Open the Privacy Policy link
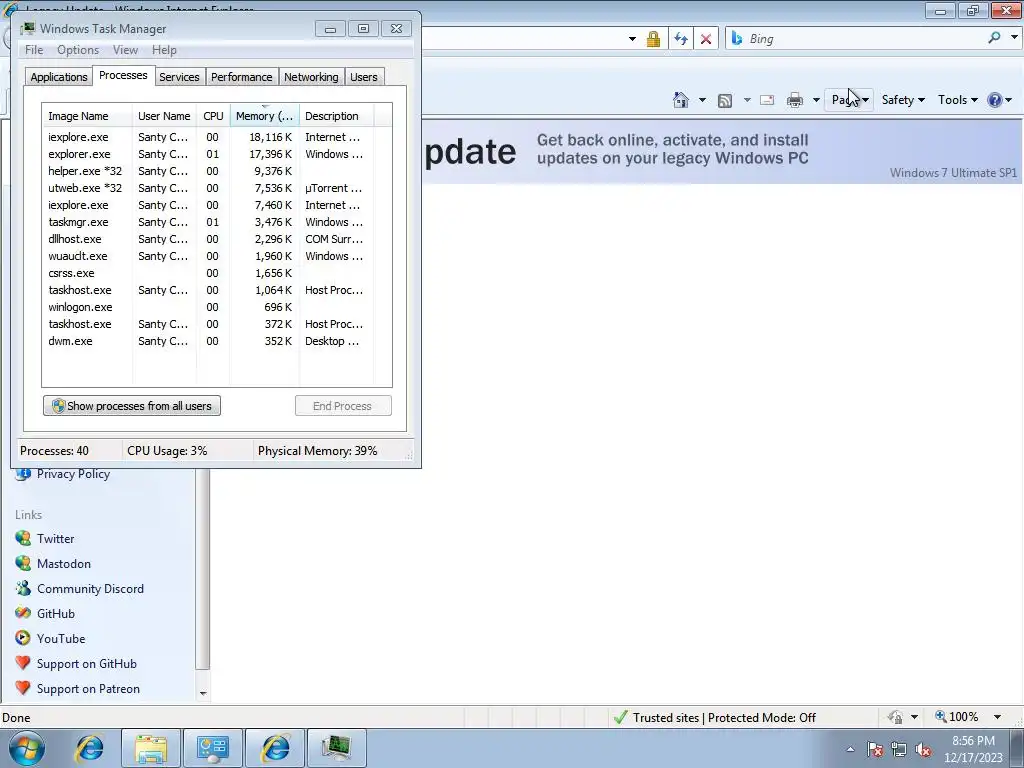This screenshot has width=1024, height=768. [x=73, y=473]
